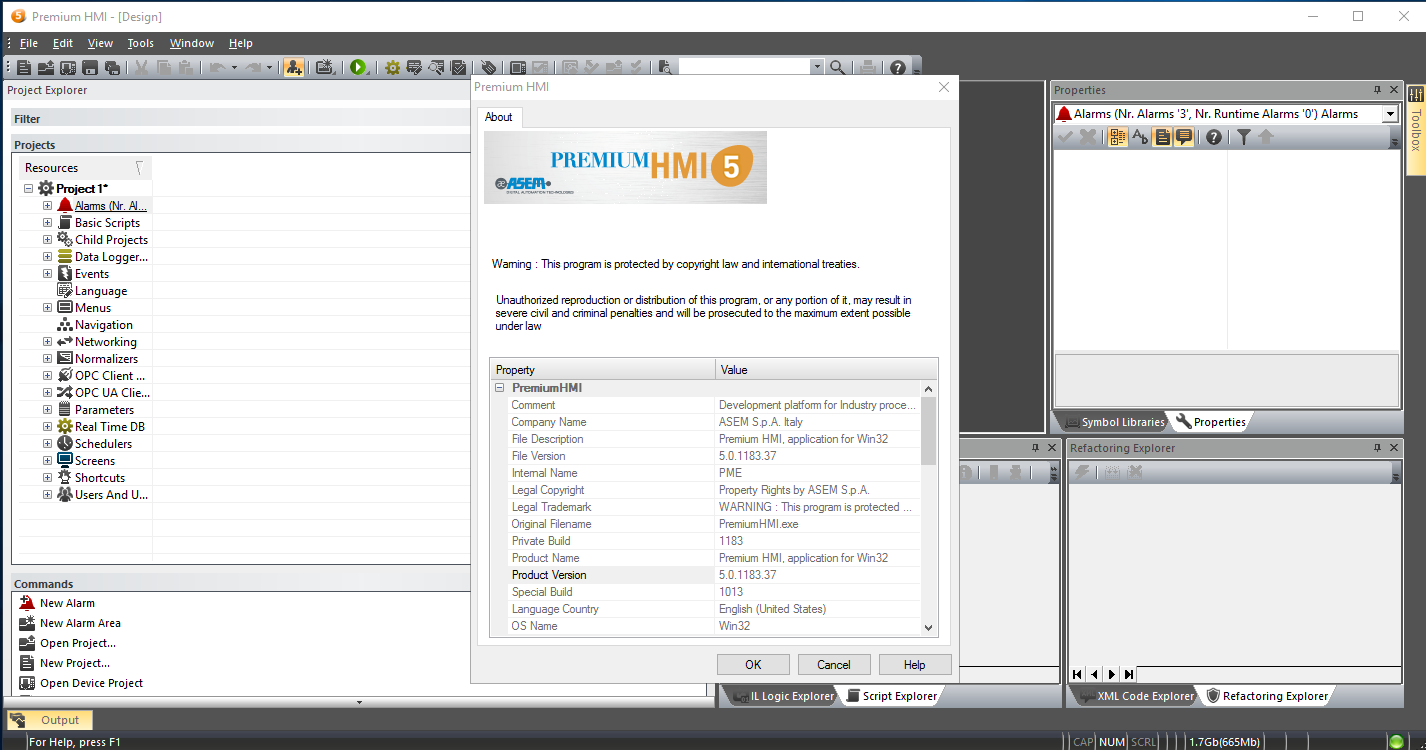This screenshot has height=750, width=1426.
Task: Select Language in project tree
Action: 101,290
